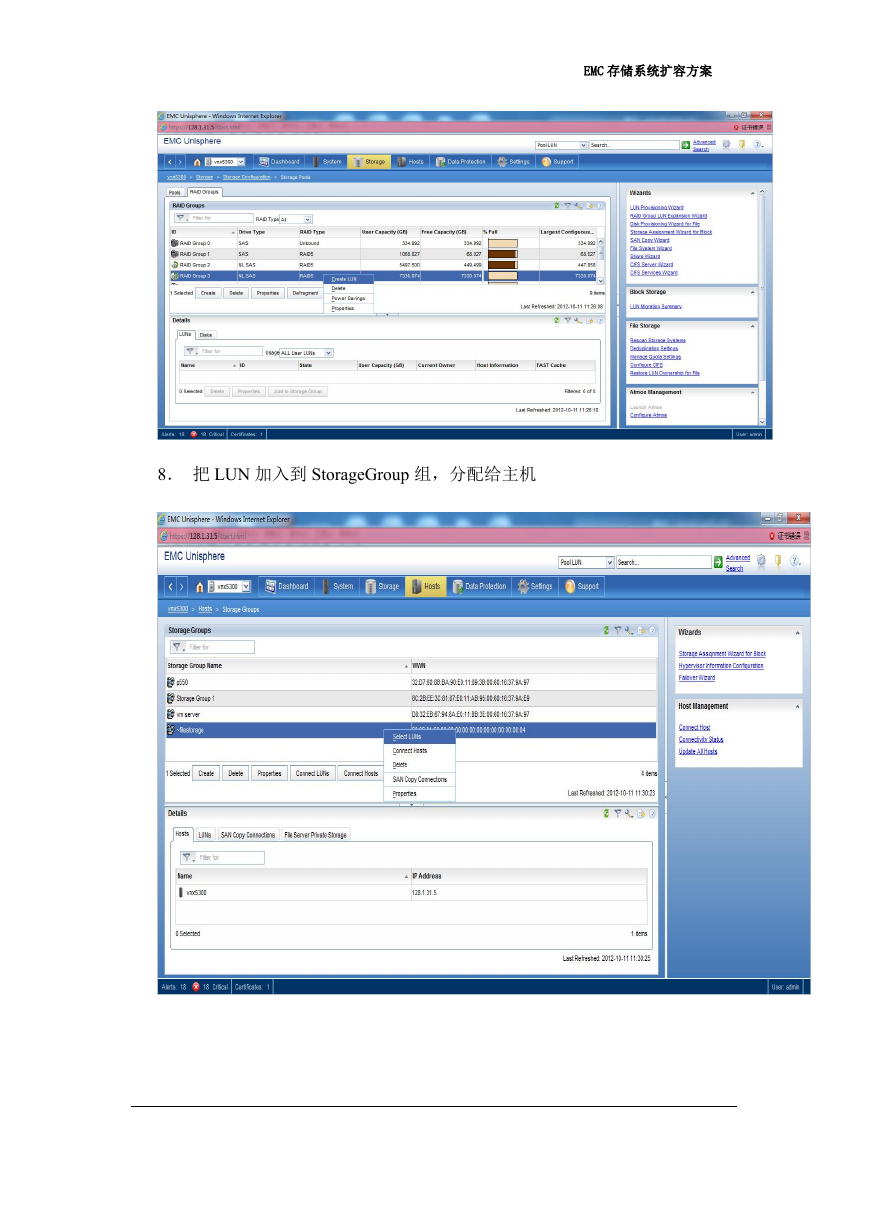Click the help question icon in lower Unisphere header
Screen dimensions: 869x1228
coord(795,562)
